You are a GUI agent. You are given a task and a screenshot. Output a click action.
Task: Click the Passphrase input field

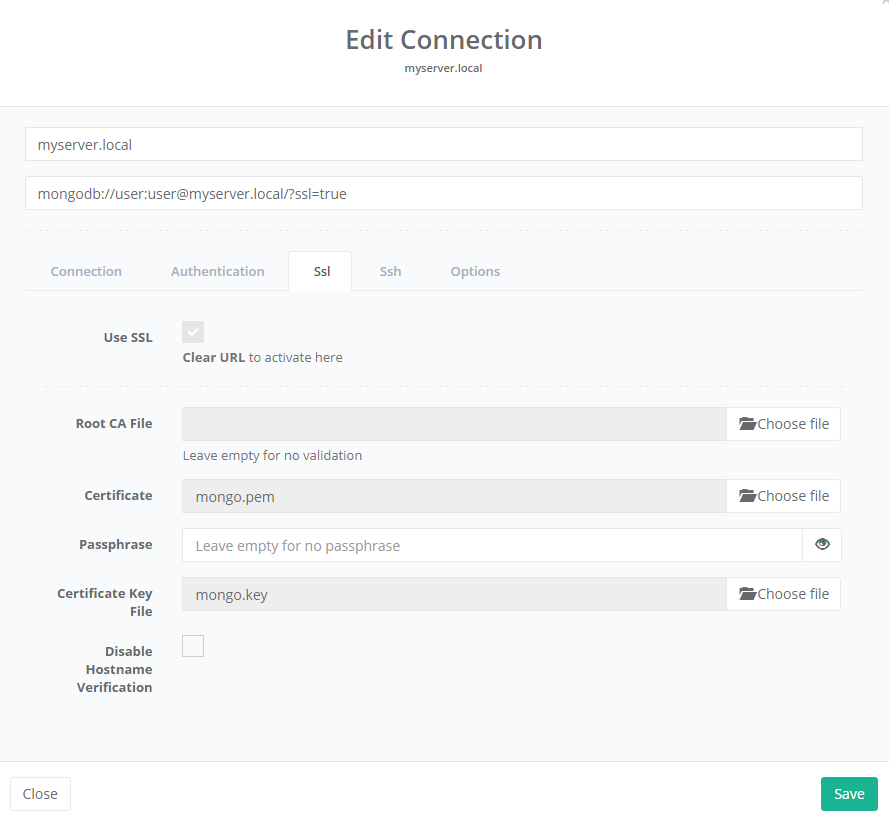492,545
